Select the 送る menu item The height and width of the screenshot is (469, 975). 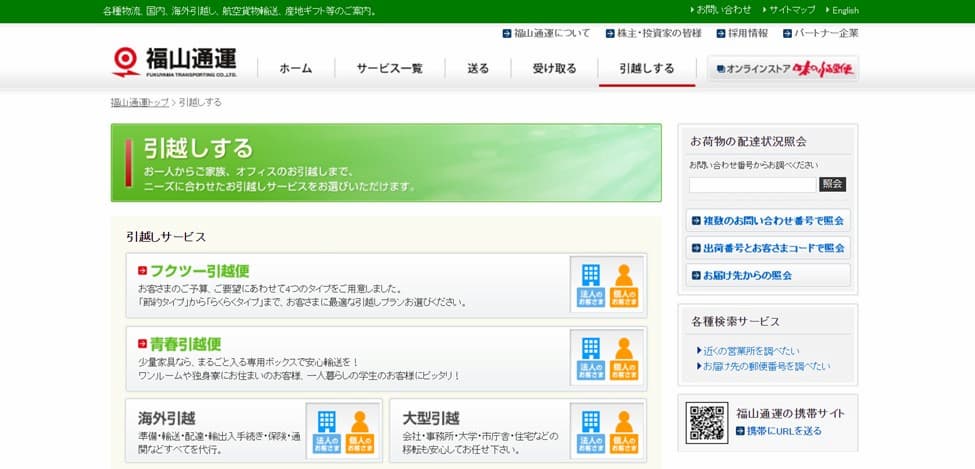pos(478,69)
